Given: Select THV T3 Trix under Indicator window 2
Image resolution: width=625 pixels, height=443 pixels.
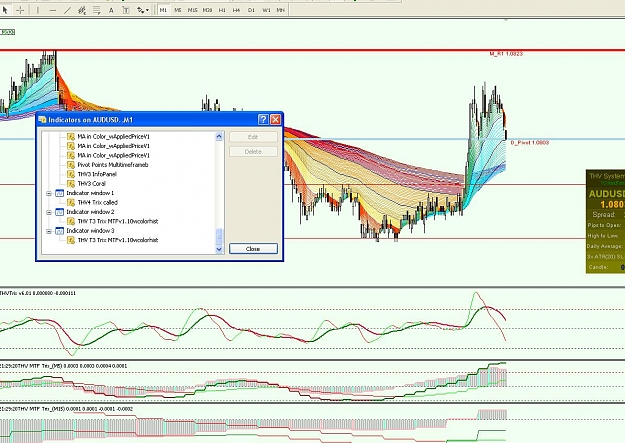Looking at the screenshot, I should 118,221.
